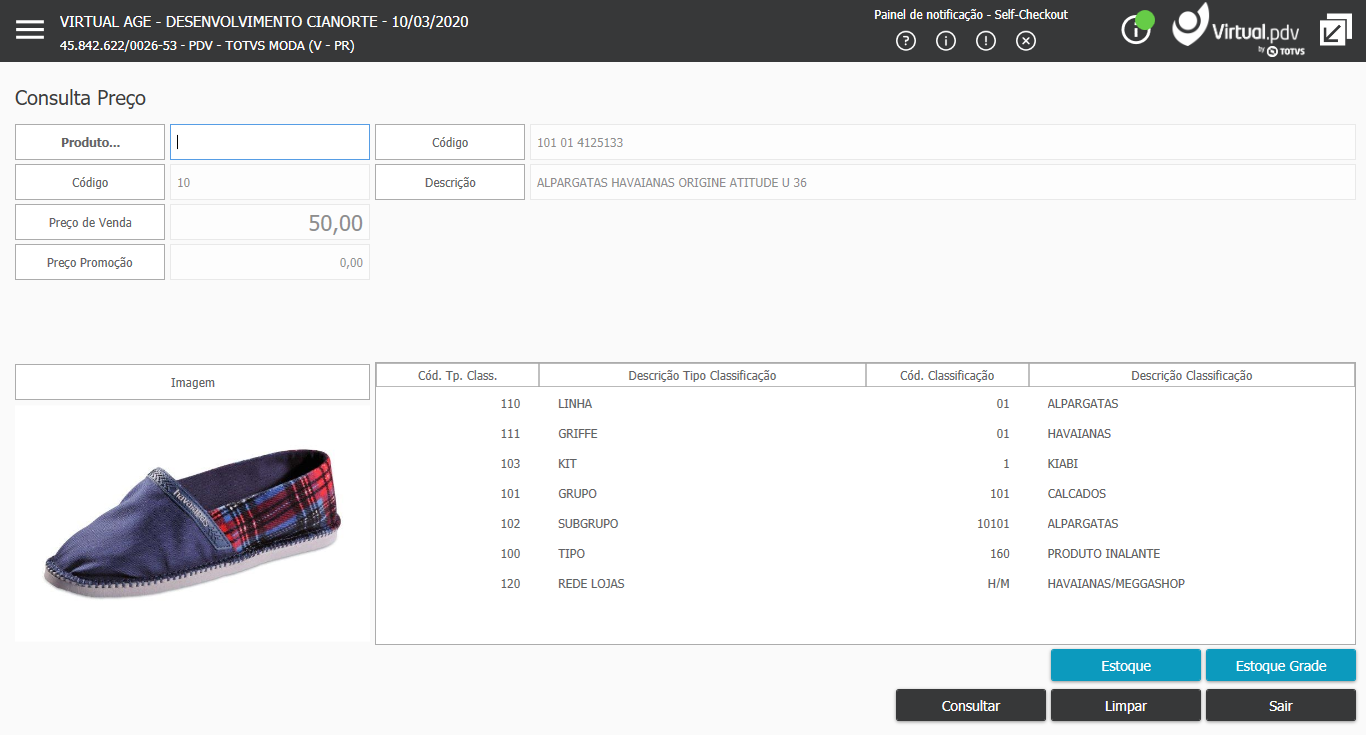The image size is (1366, 735).
Task: Click the Preço Promoção value field
Action: click(270, 262)
